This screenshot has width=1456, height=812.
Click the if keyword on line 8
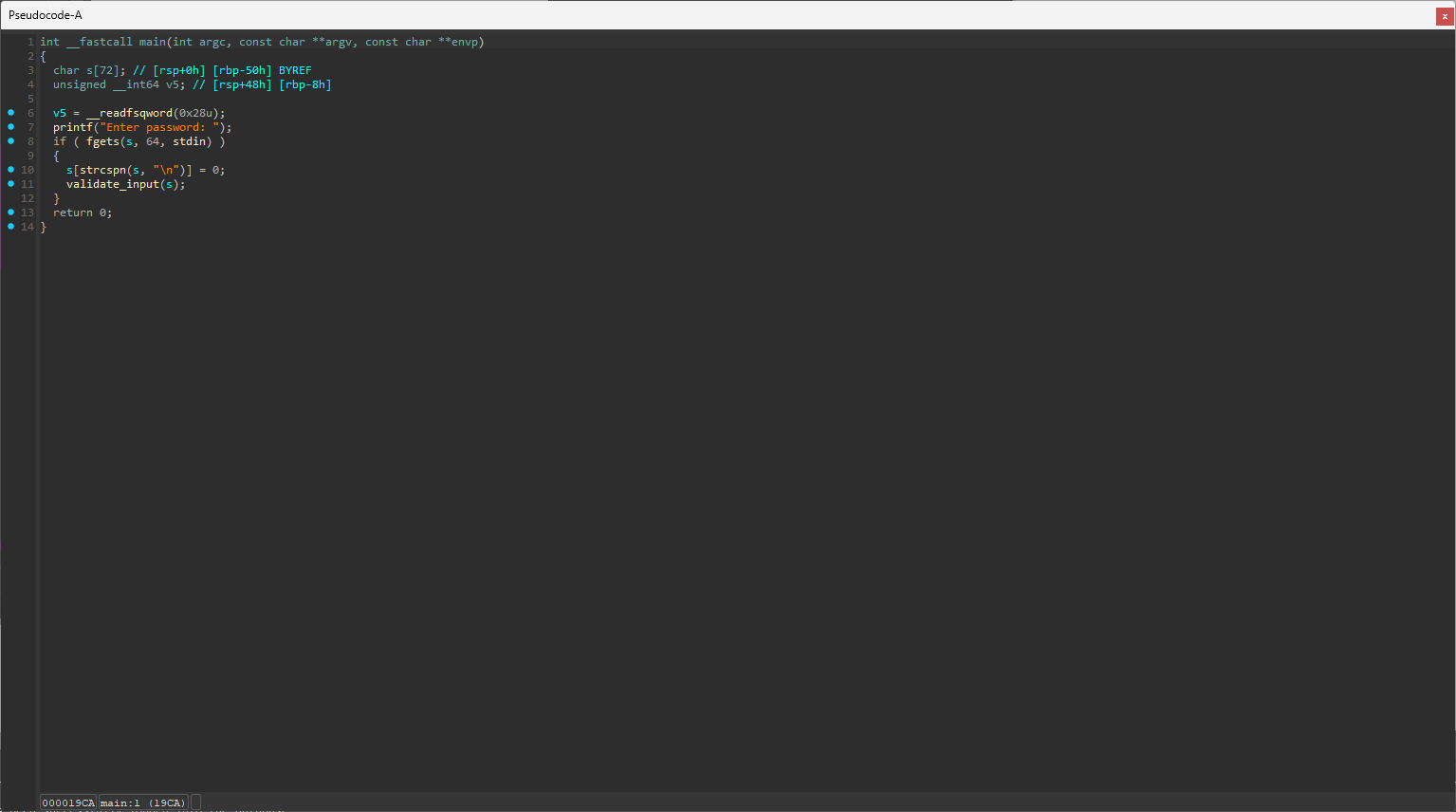[60, 141]
